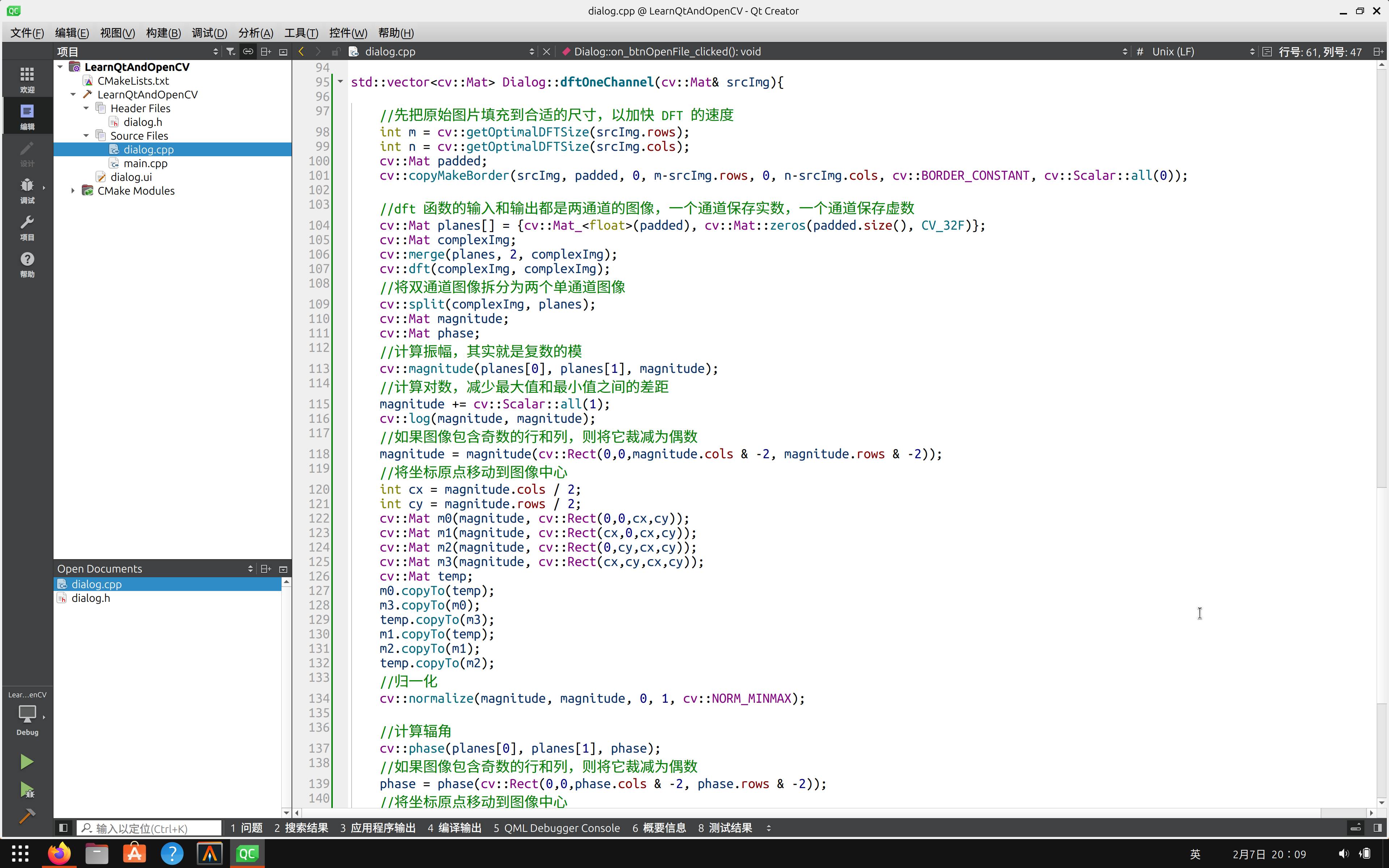Open the 编辑(E) menu

(72, 33)
